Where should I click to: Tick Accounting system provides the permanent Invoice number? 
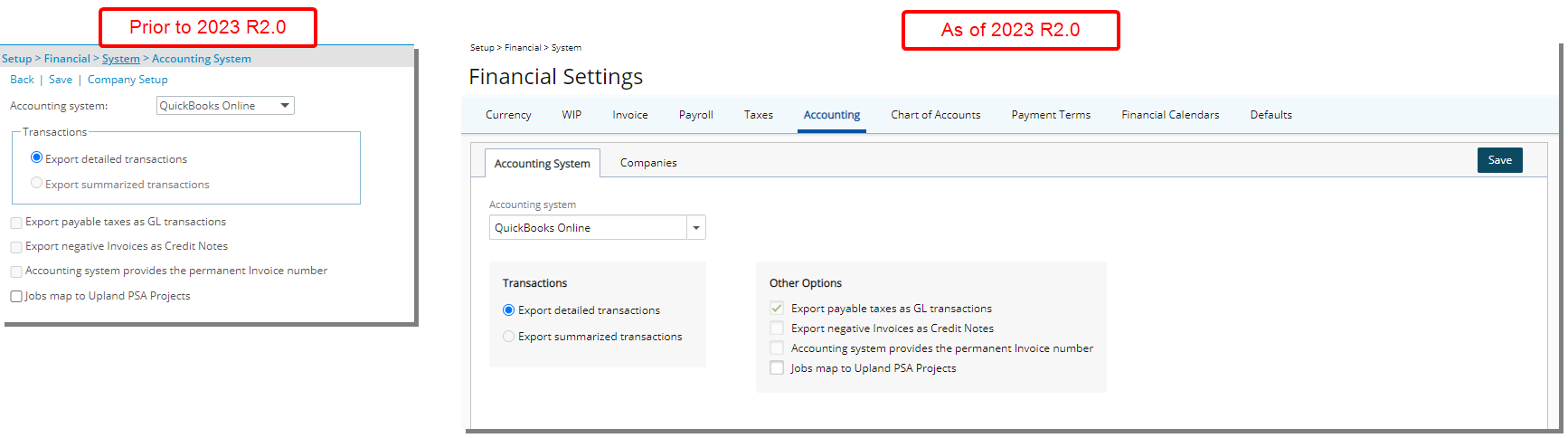pyautogui.click(x=777, y=348)
